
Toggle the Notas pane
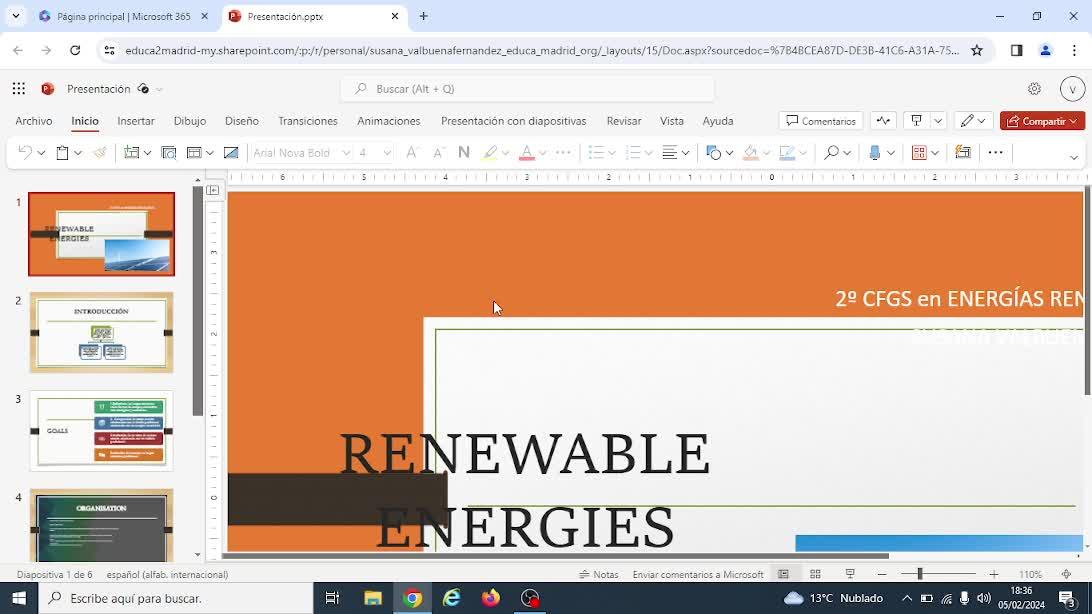(599, 574)
